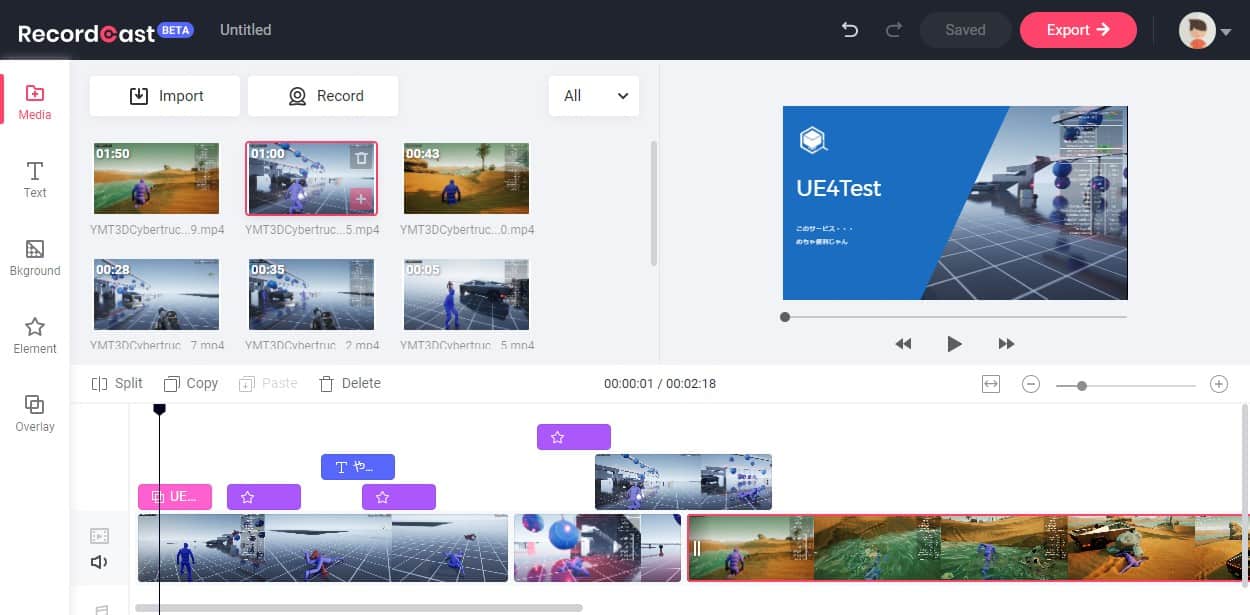Click the YMT3DCybertruc...0.mp4 file name
1250x615 pixels.
pos(467,230)
